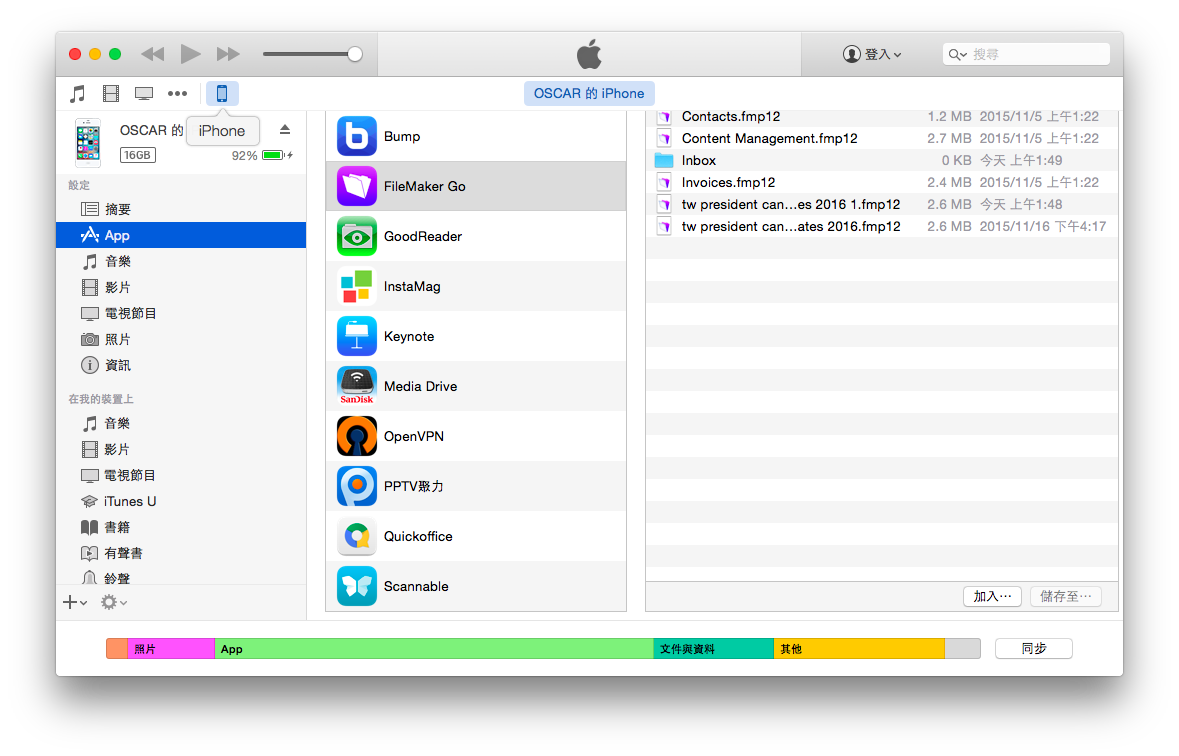Viewport: 1179px width, 756px height.
Task: Select the PPTV聚力 app
Action: pos(476,486)
